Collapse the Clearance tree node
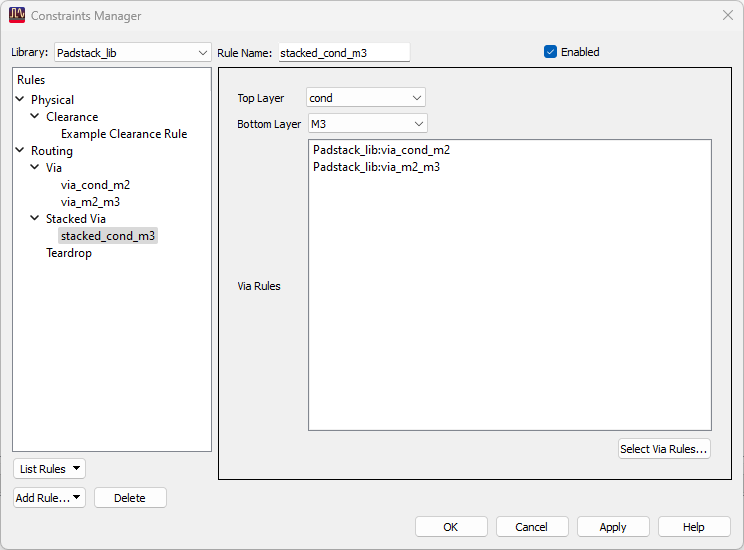Viewport: 744px width, 550px height. (35, 116)
